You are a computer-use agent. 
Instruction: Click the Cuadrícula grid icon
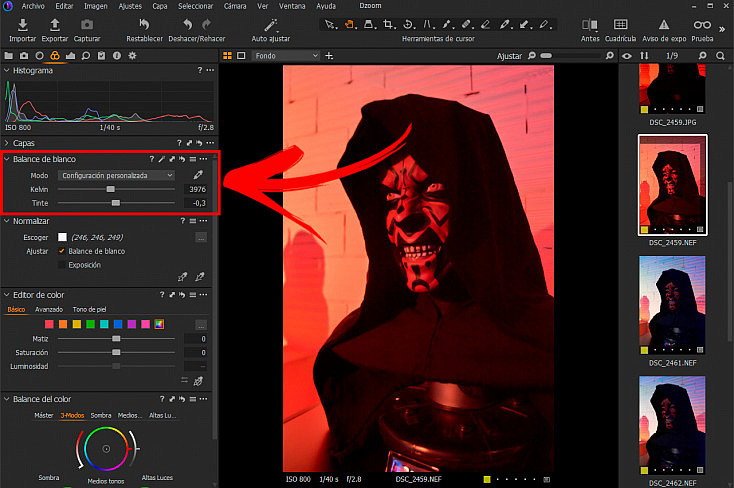pos(620,24)
